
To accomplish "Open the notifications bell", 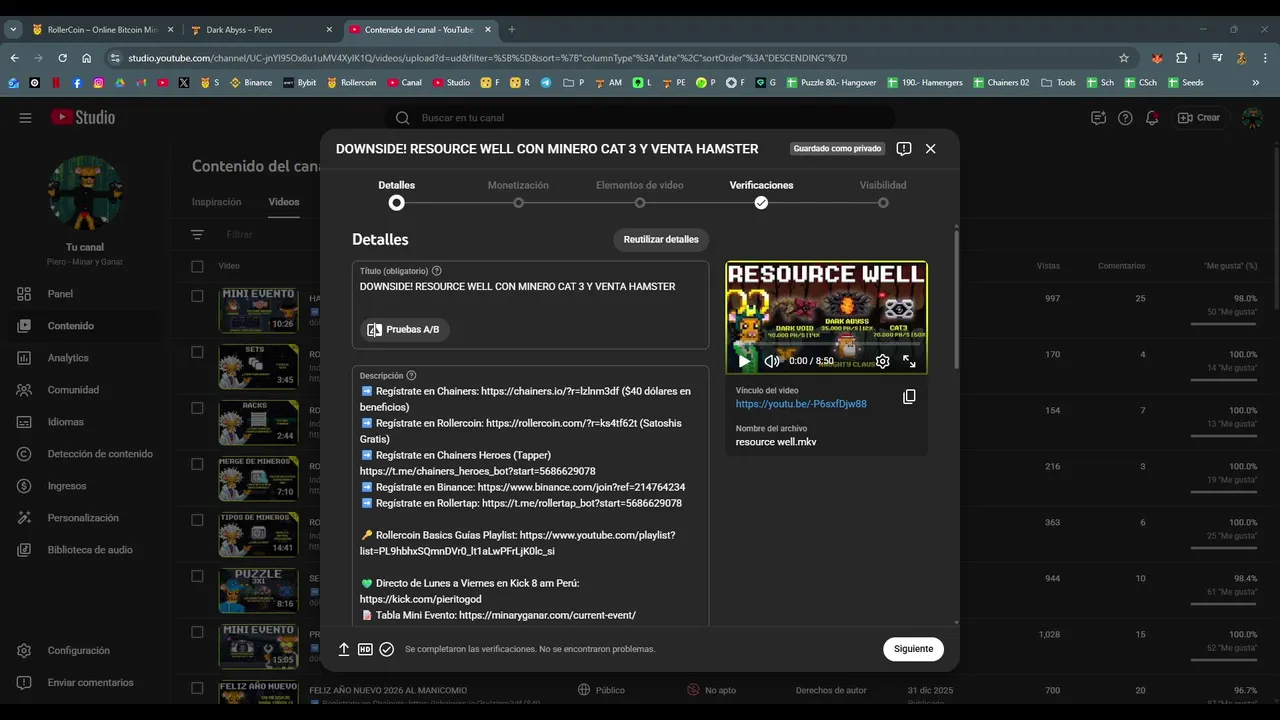I will pyautogui.click(x=1152, y=118).
